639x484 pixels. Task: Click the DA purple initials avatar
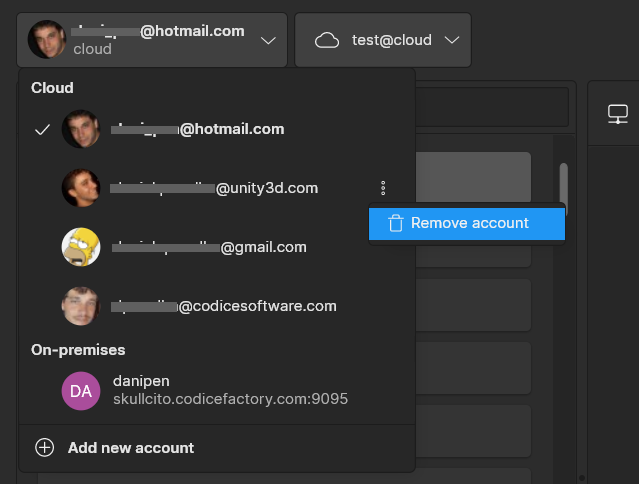[81, 391]
